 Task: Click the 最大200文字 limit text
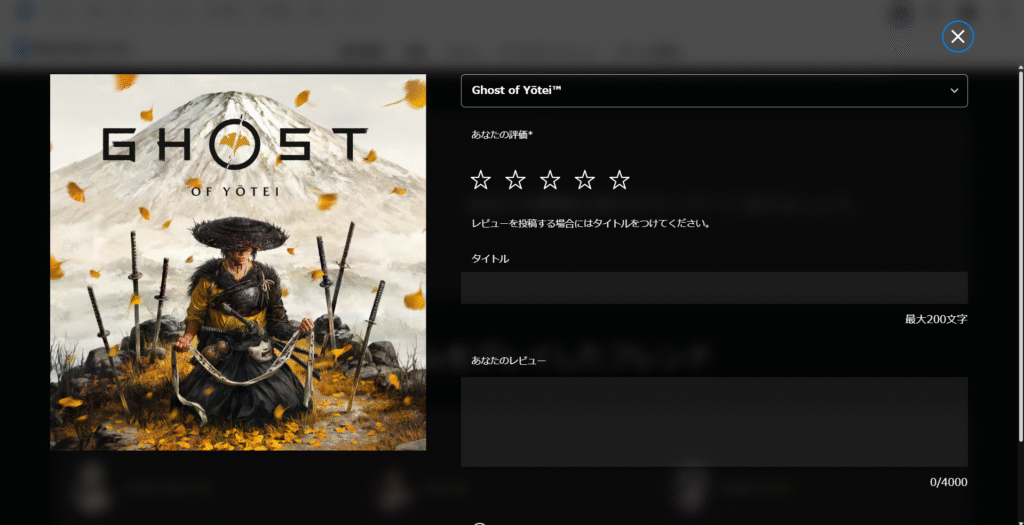coord(936,319)
